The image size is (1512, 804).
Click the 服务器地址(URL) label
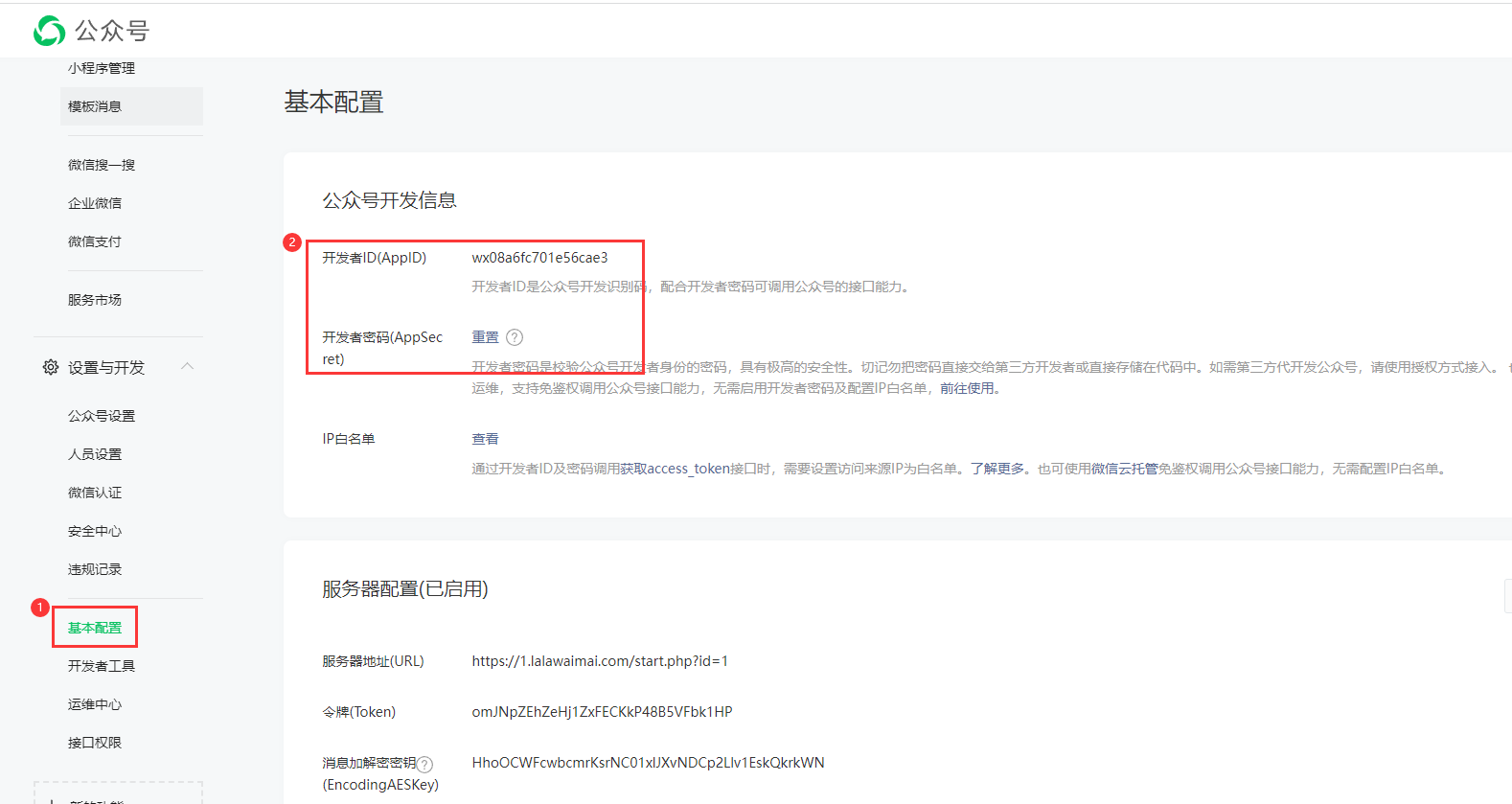coord(373,661)
